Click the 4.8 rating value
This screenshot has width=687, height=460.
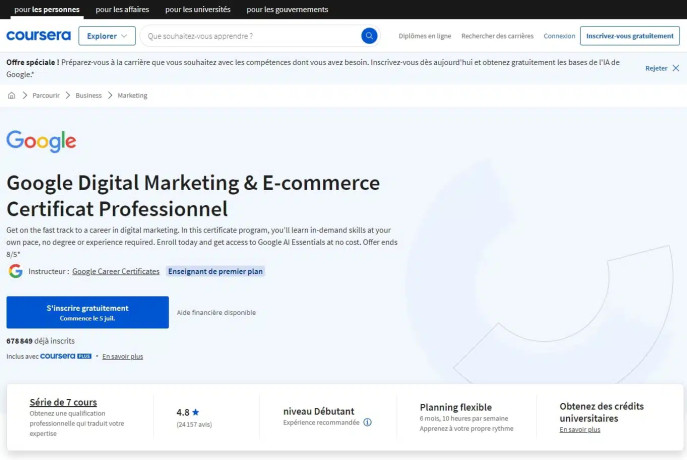(x=183, y=412)
